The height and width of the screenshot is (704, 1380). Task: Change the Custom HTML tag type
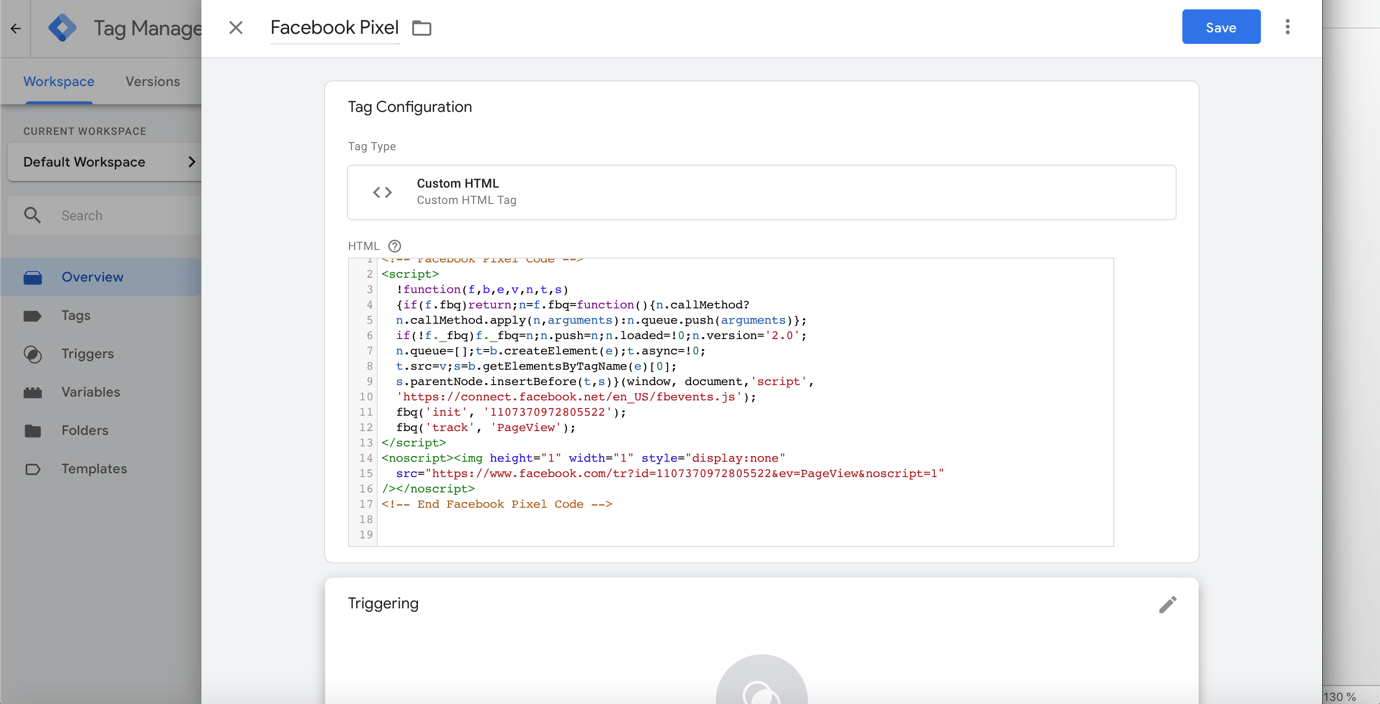[761, 192]
